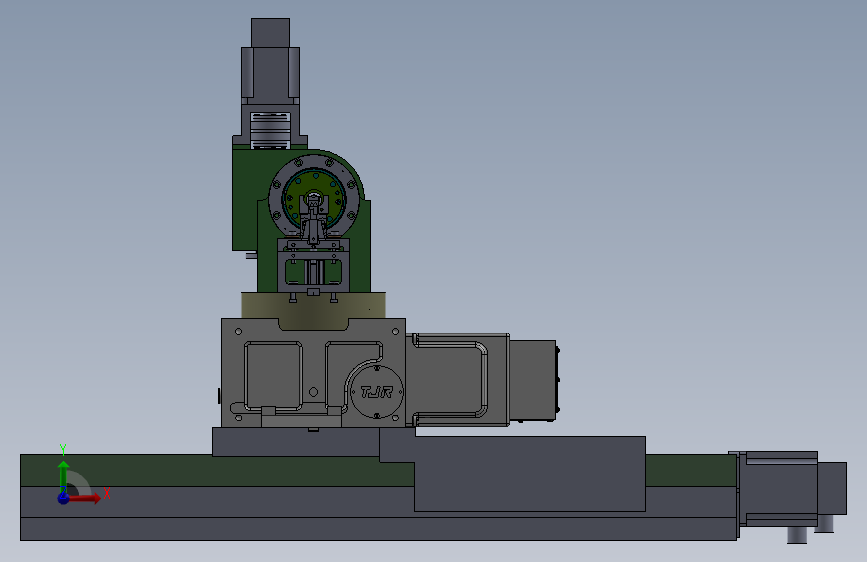The width and height of the screenshot is (867, 562).
Task: Select the gripper fixture frame below the flange
Action: click(x=314, y=266)
